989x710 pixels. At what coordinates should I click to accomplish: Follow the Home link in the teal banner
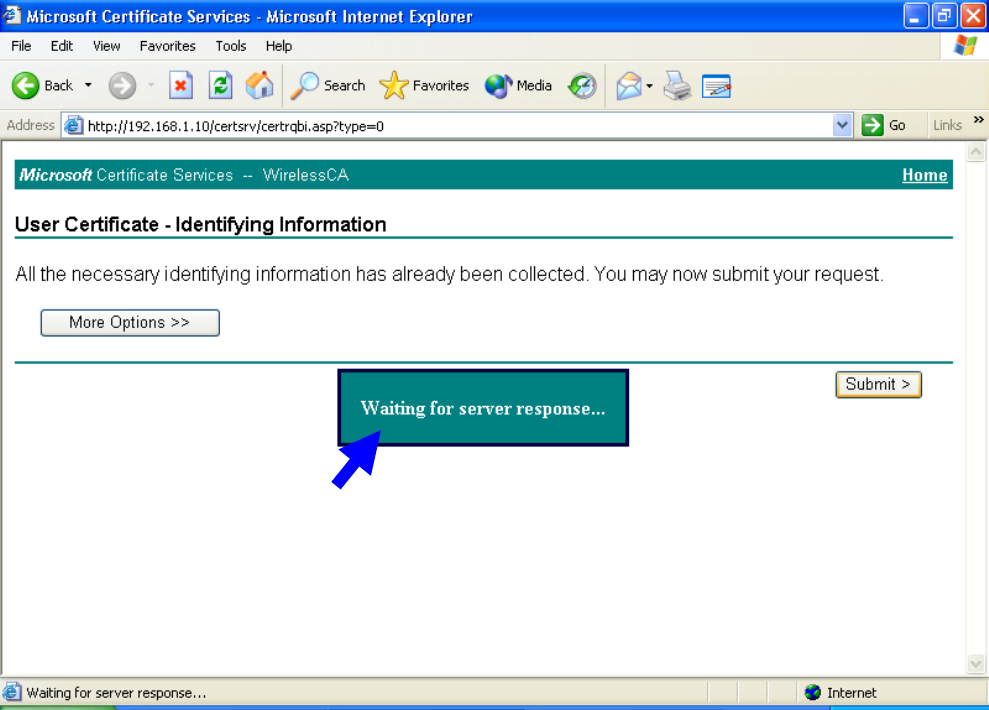925,175
